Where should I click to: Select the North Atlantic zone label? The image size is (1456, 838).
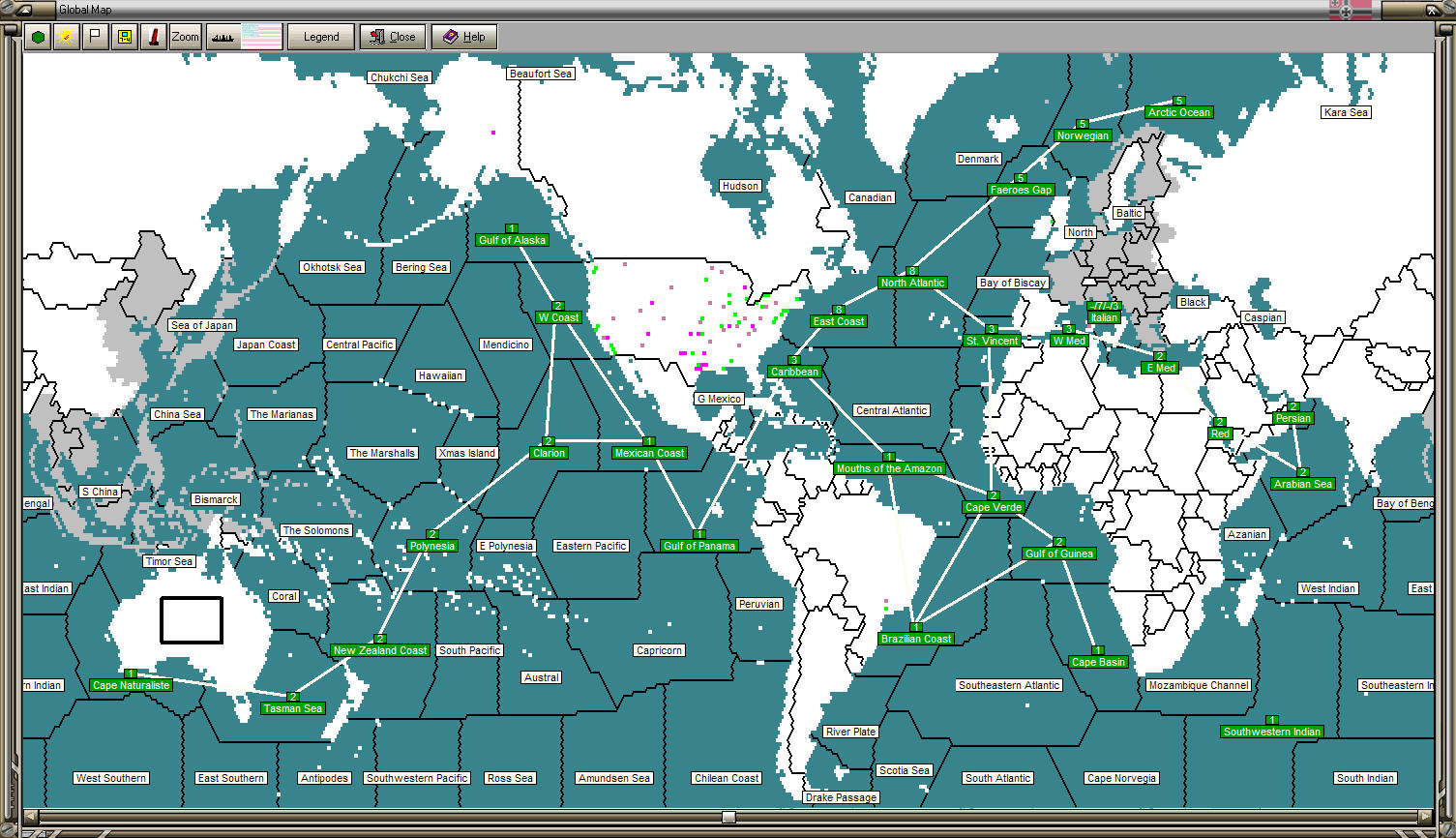[911, 283]
